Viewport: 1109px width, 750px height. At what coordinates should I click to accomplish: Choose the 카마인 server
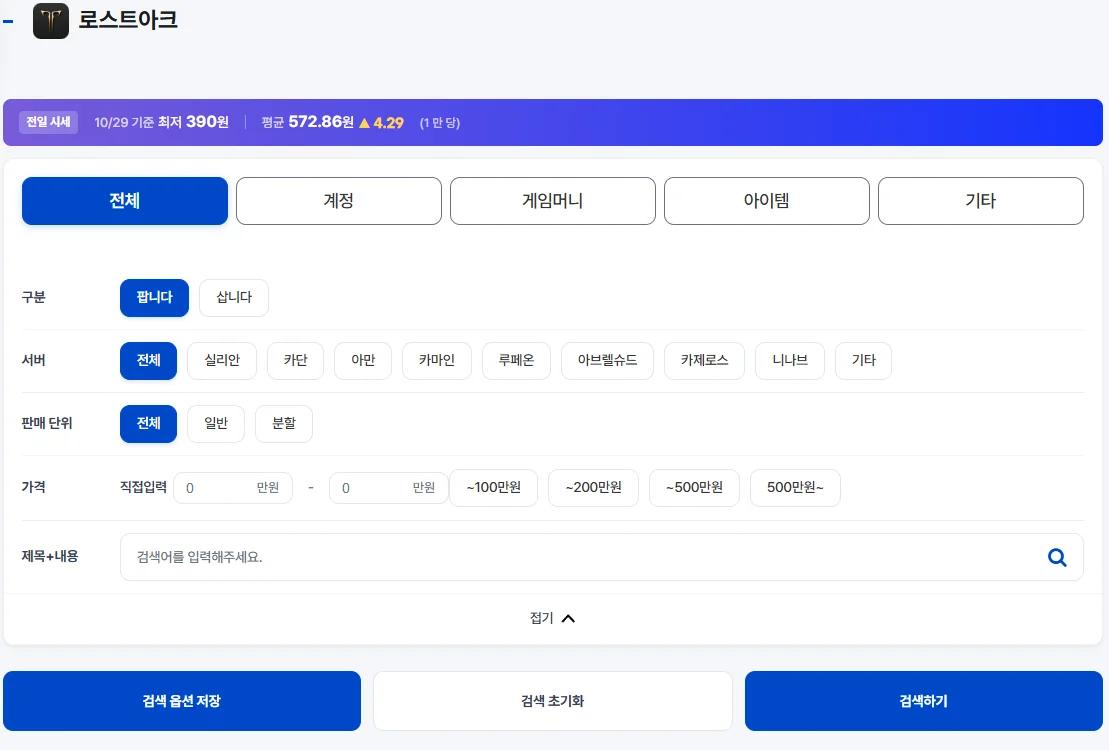click(436, 361)
